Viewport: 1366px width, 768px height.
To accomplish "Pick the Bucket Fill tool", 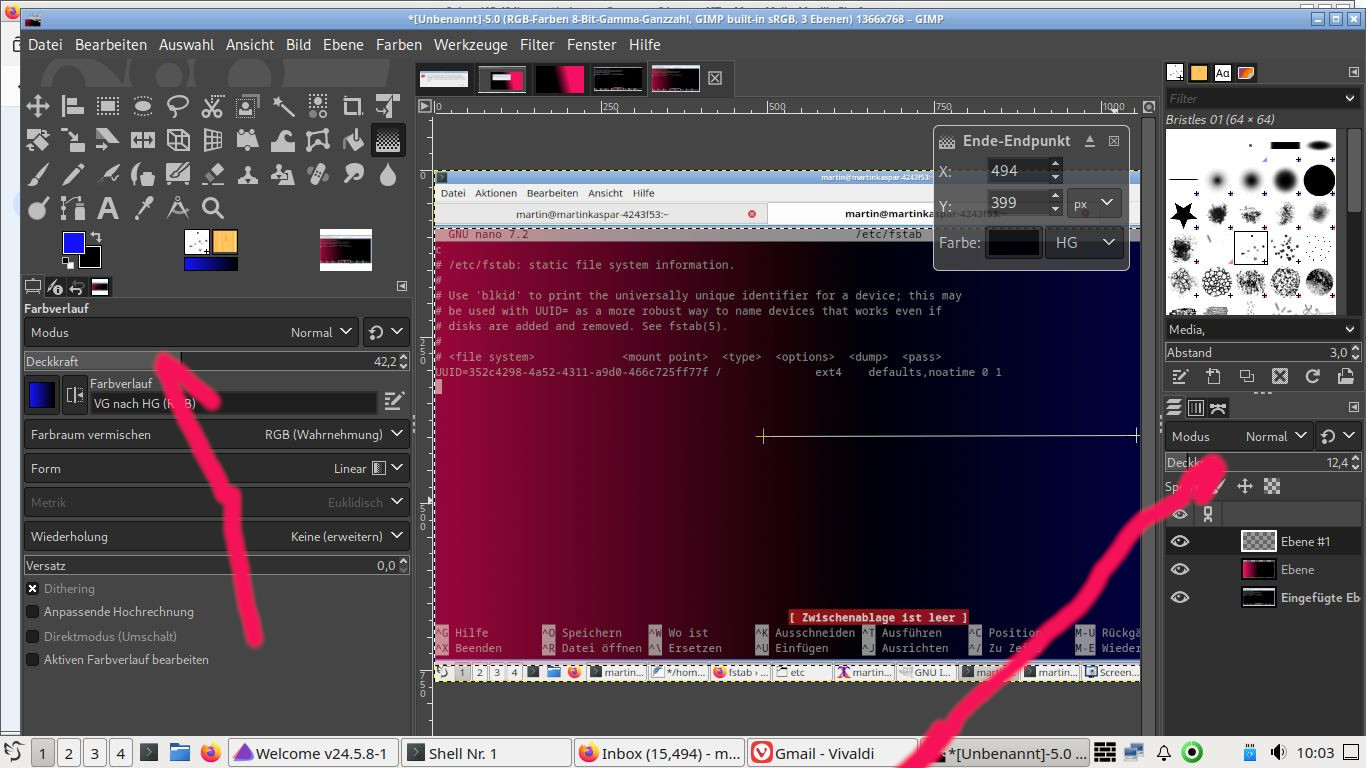I will tap(352, 140).
